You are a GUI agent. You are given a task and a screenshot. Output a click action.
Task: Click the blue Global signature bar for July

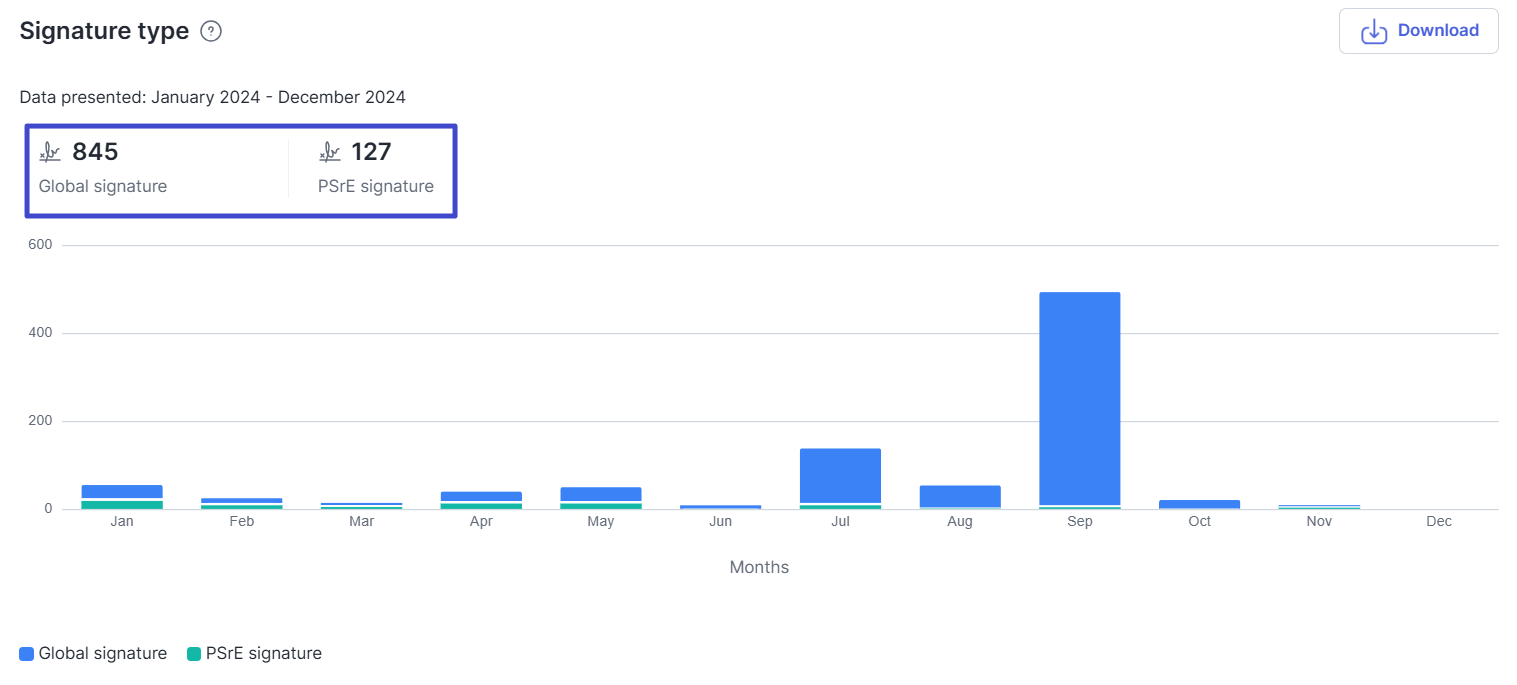pyautogui.click(x=840, y=475)
